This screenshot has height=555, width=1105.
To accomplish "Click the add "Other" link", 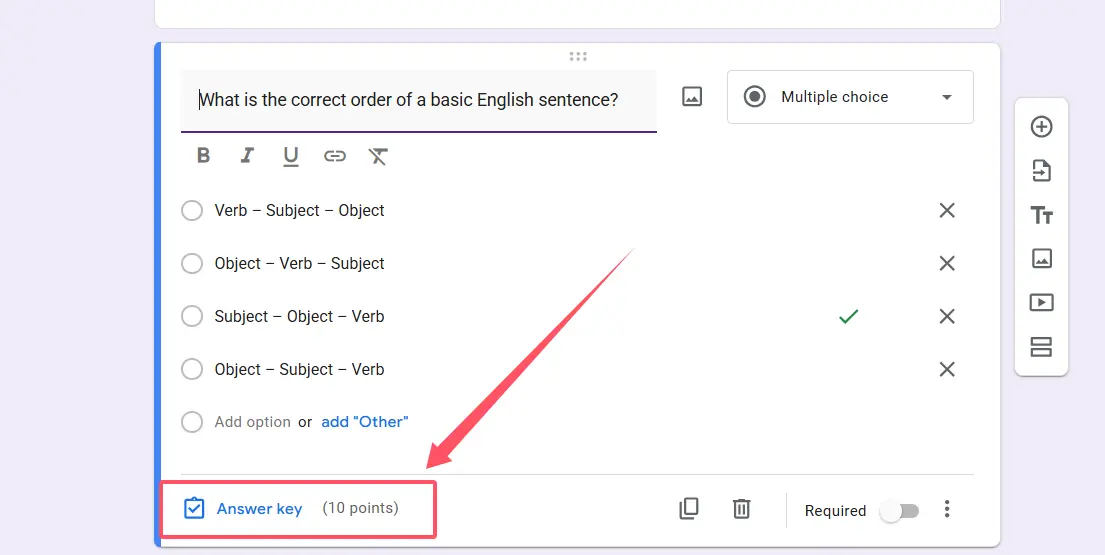I will [364, 422].
